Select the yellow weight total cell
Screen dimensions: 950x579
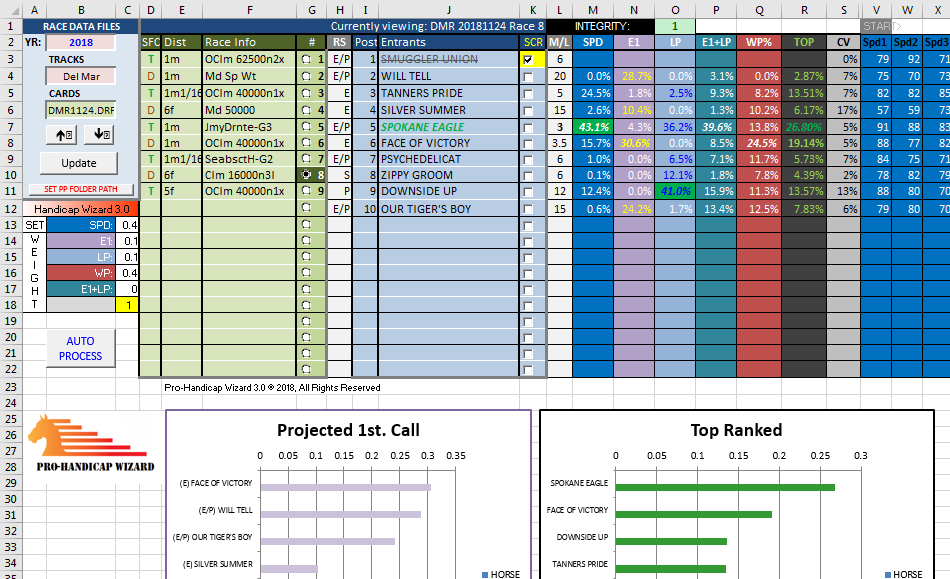click(x=126, y=304)
